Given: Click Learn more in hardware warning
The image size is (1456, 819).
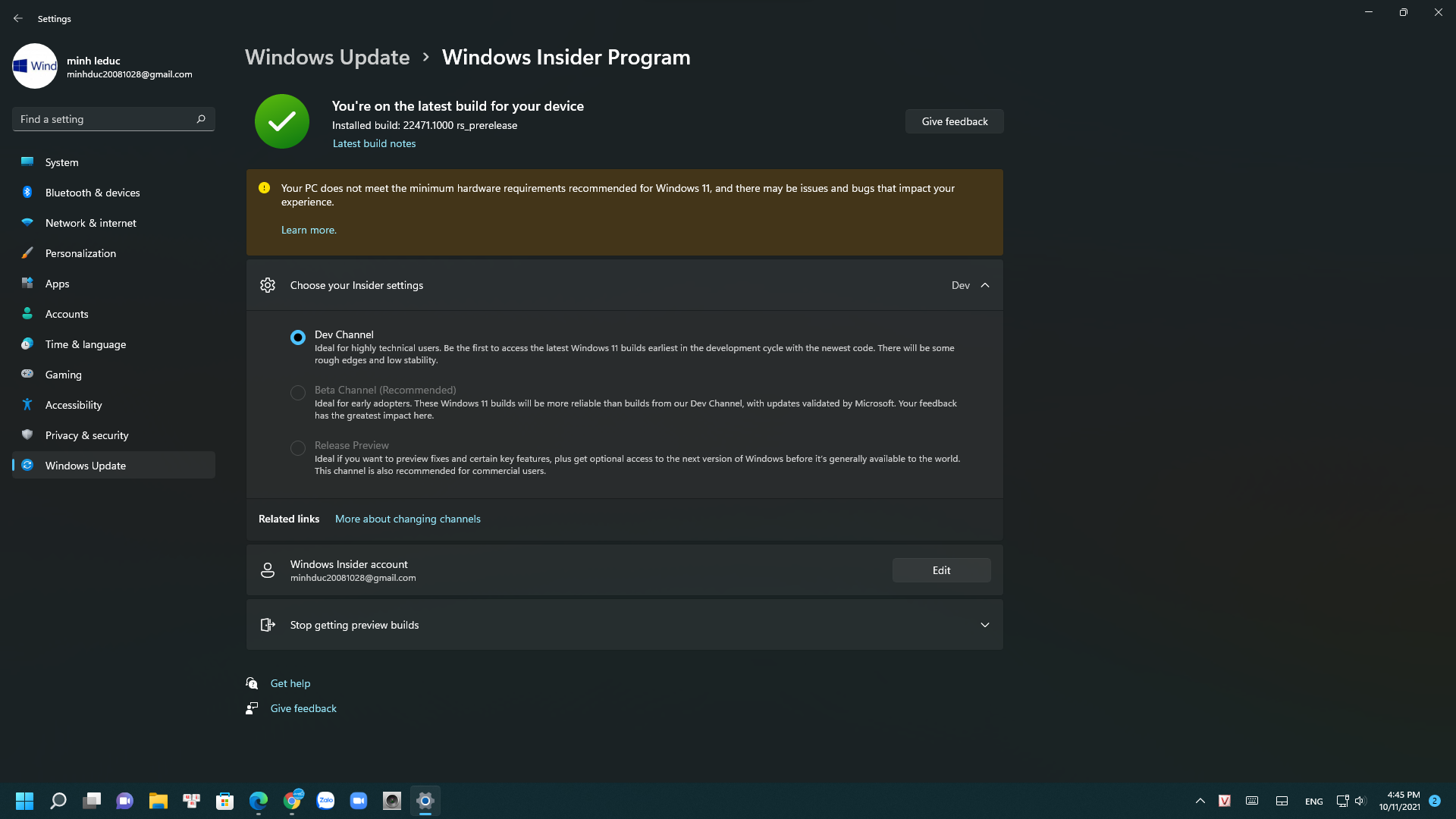Looking at the screenshot, I should pyautogui.click(x=309, y=230).
